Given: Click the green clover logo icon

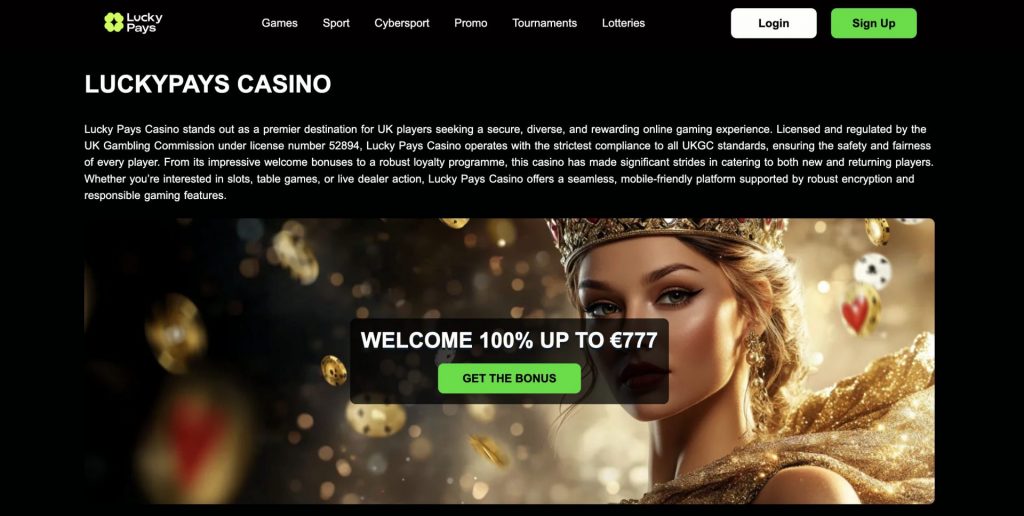Looking at the screenshot, I should click(x=114, y=23).
